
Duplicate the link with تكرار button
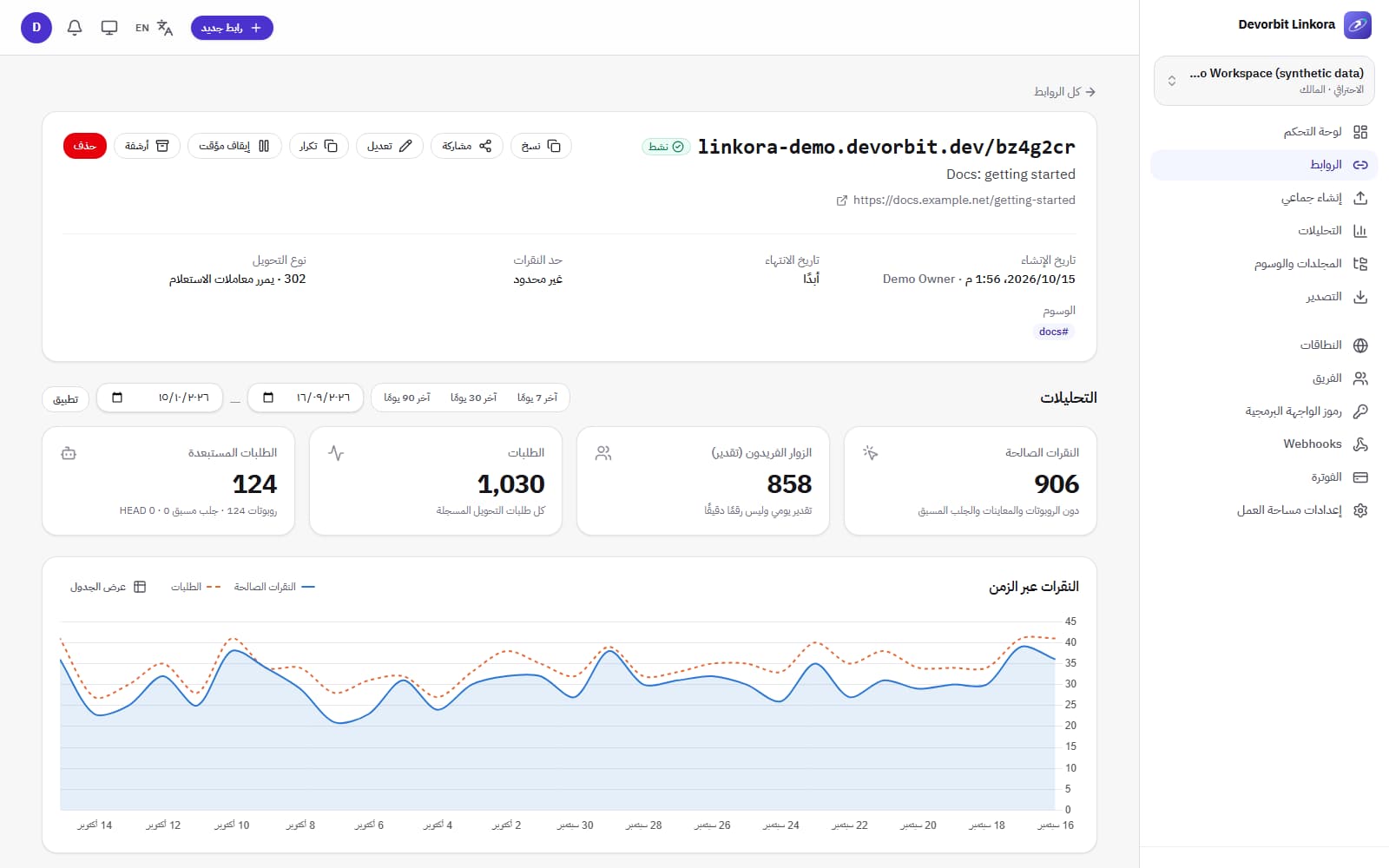(x=319, y=146)
